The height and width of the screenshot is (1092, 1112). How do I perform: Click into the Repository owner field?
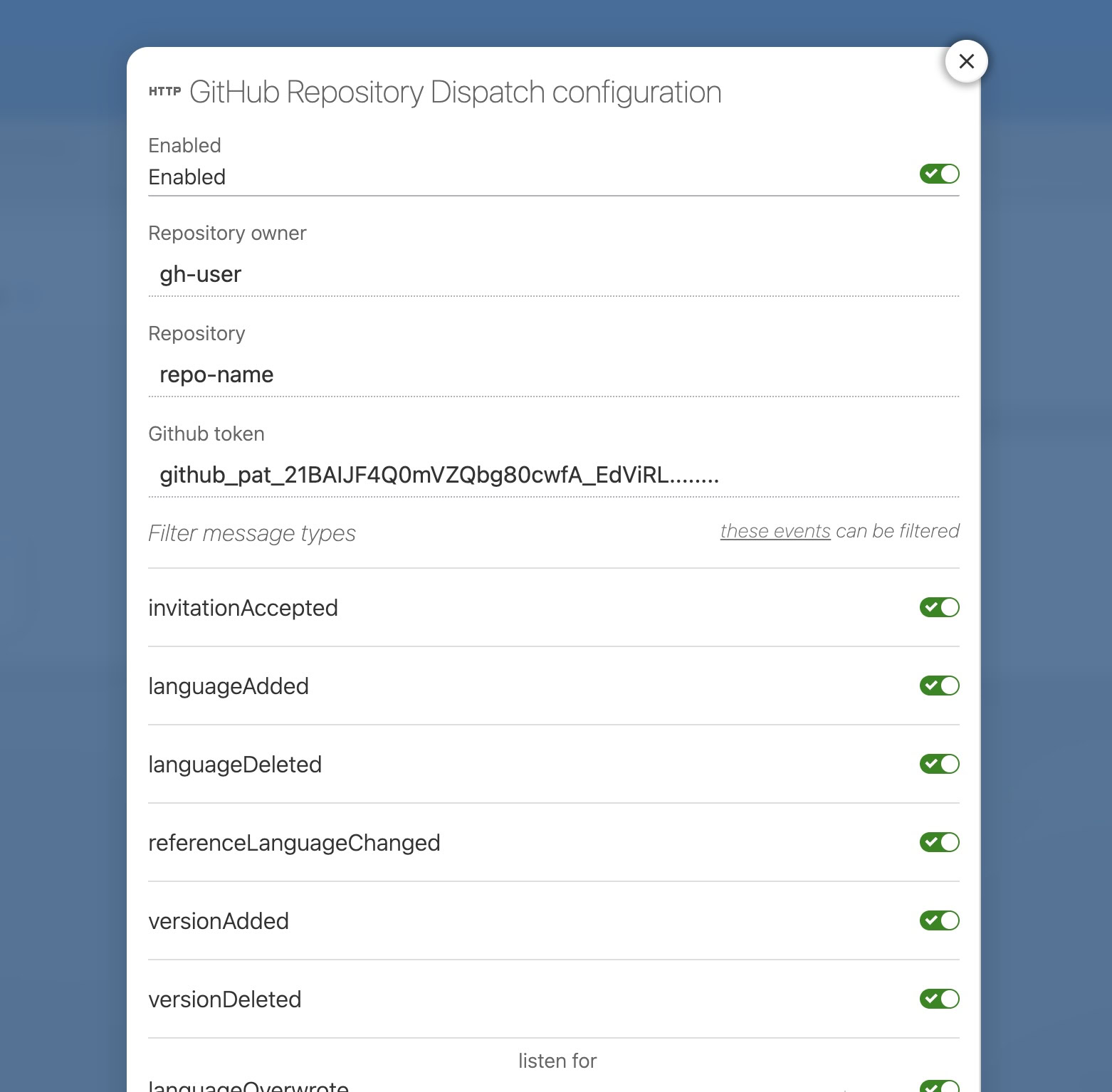tap(553, 274)
